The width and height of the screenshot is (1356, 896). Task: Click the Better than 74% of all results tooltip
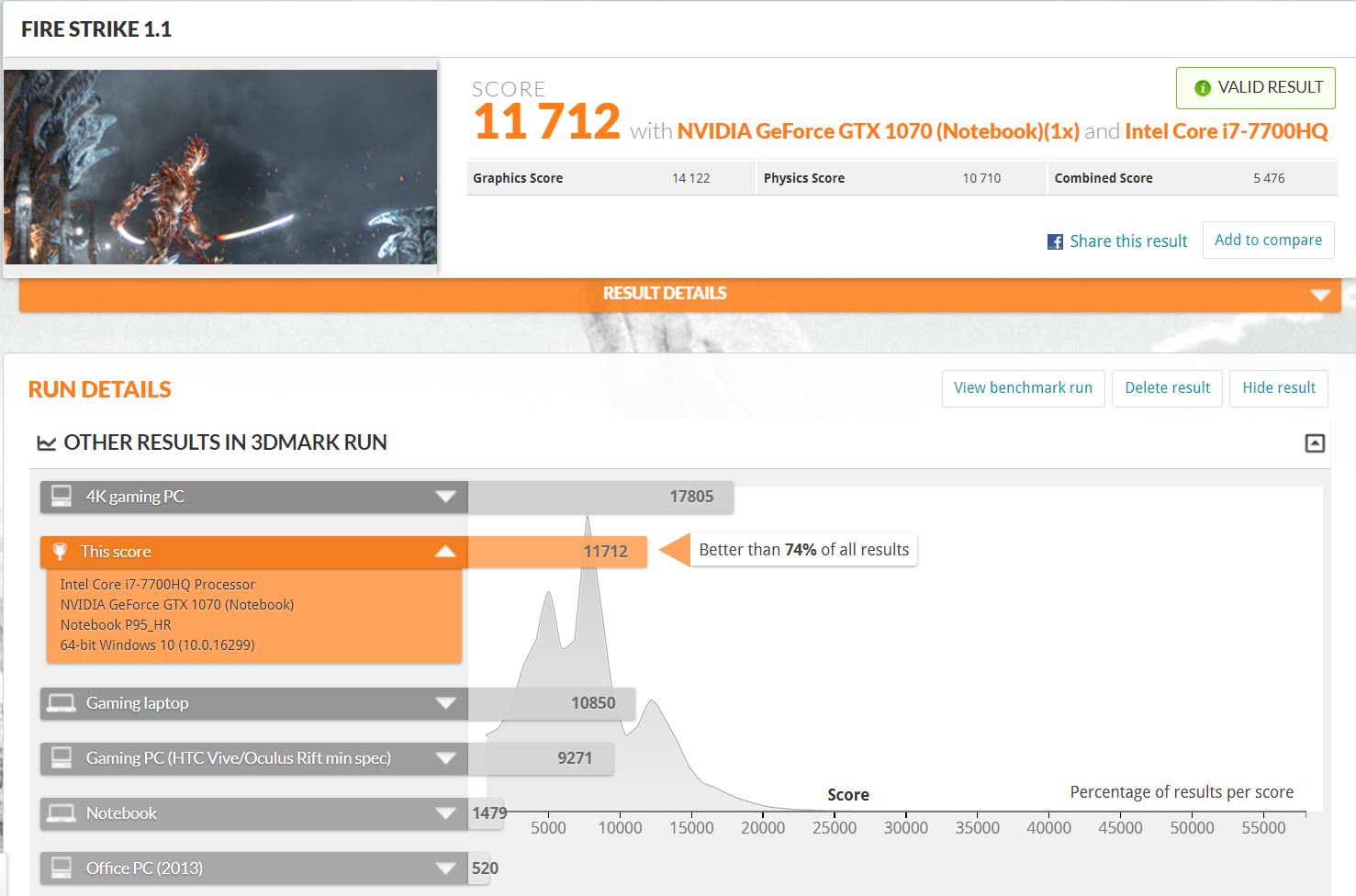click(803, 550)
